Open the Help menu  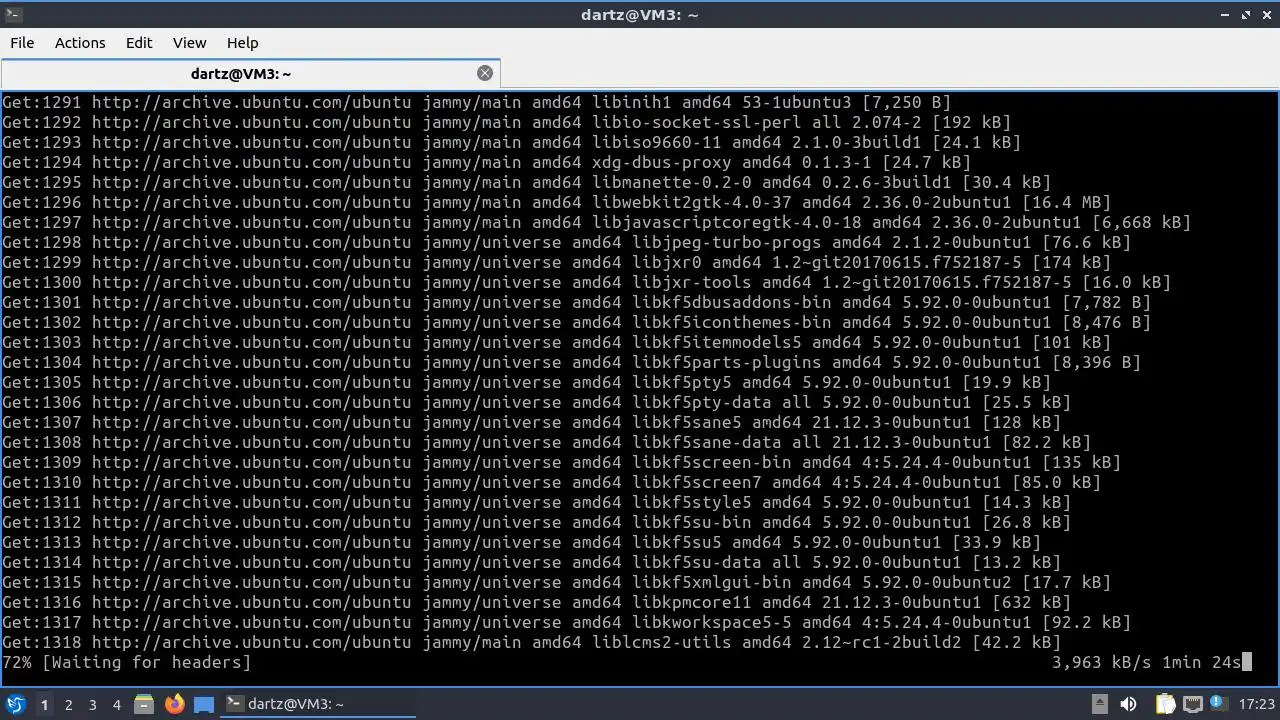tap(242, 42)
